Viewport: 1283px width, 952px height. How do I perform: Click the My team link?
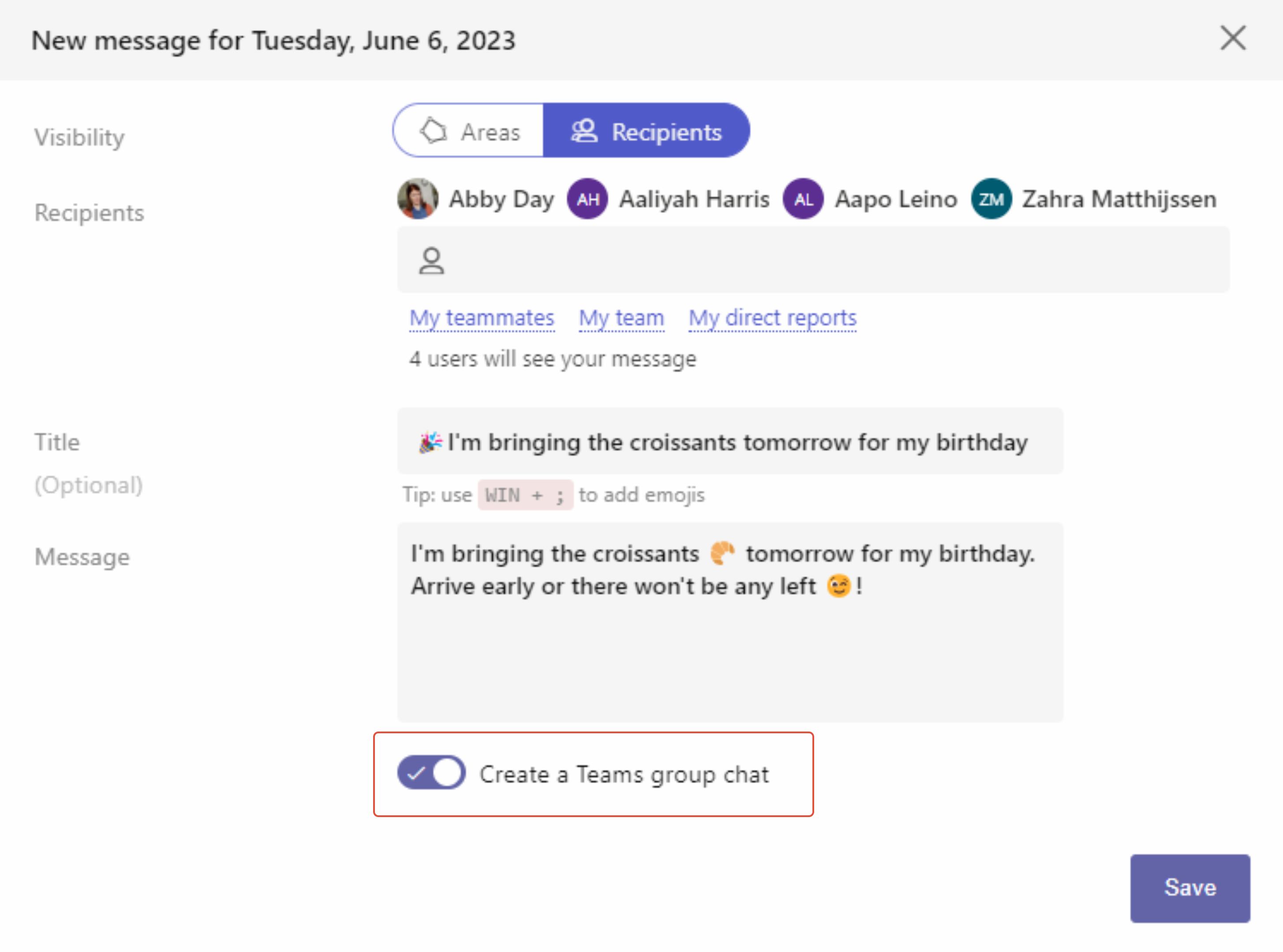click(621, 318)
